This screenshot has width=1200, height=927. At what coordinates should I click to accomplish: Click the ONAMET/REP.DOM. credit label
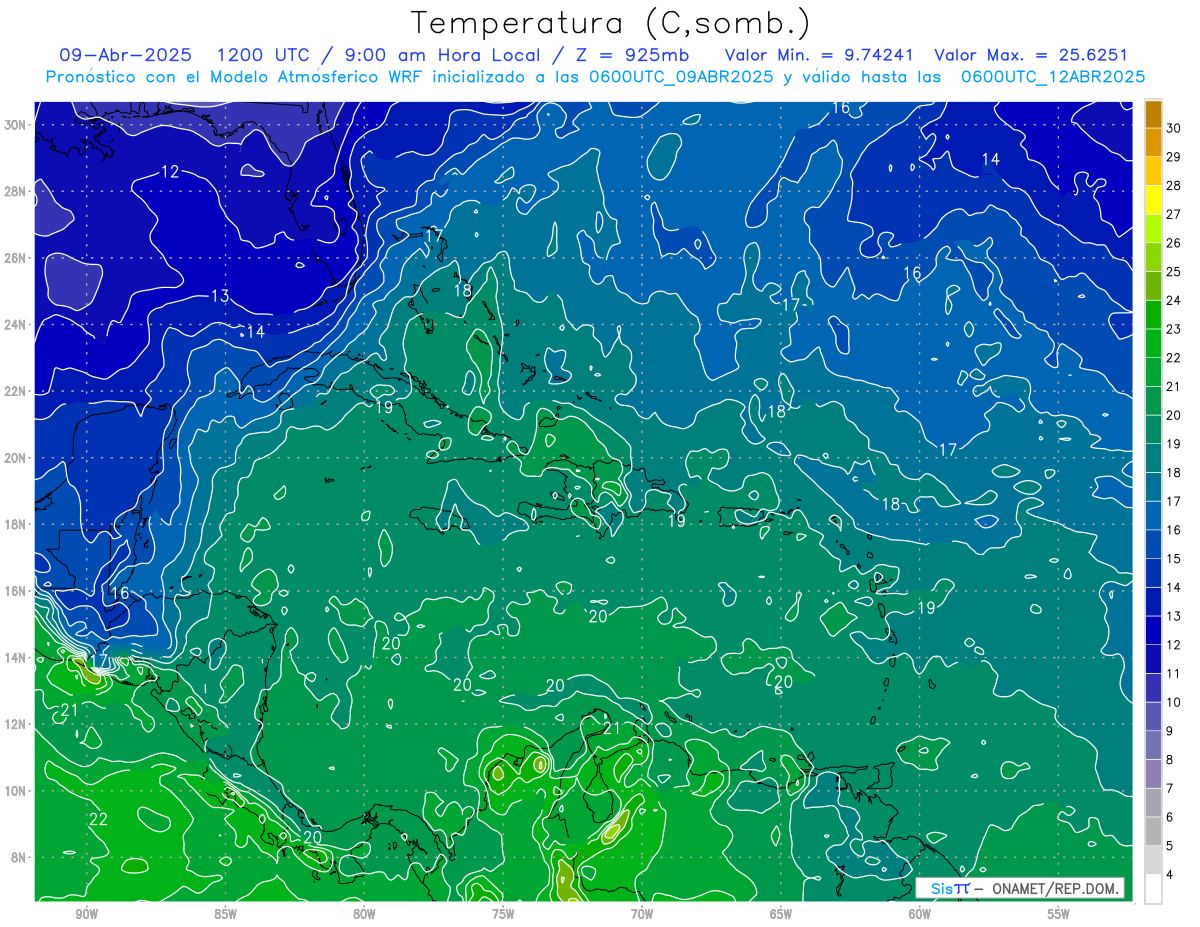tap(1056, 888)
